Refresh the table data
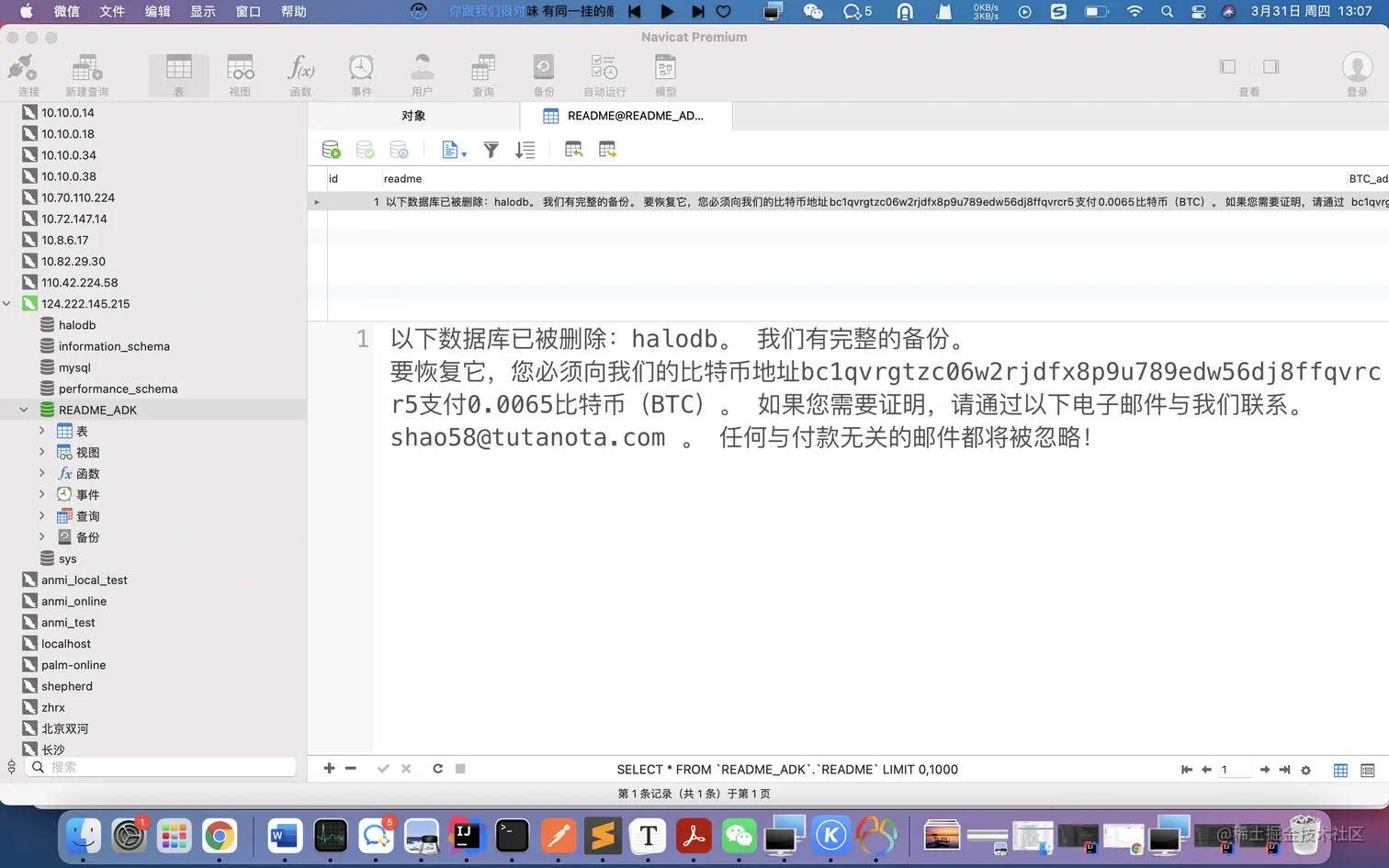The image size is (1389, 868). 437,769
